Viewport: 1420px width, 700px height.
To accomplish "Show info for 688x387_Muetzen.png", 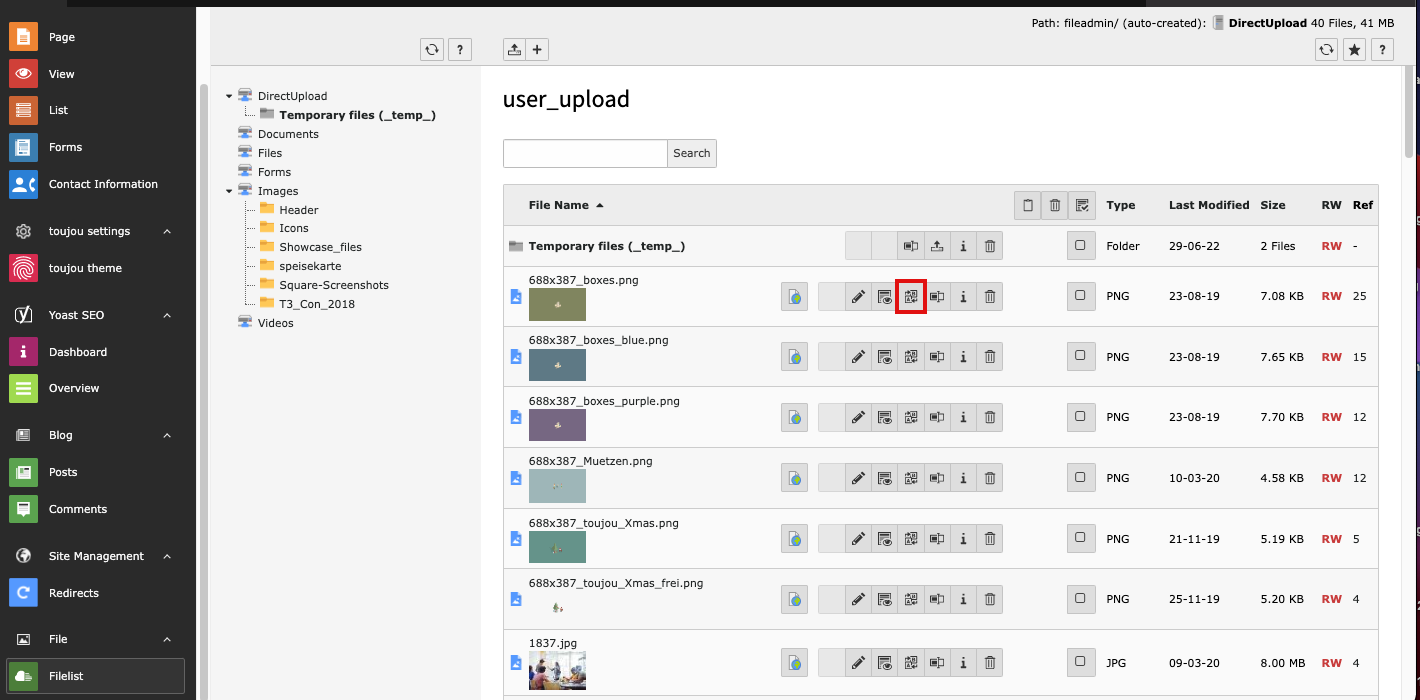I will 963,478.
